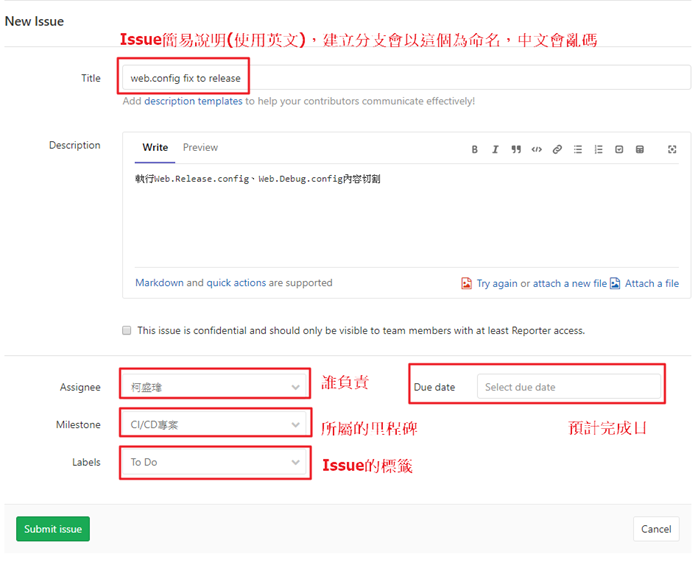This screenshot has height=562, width=698.
Task: Add a link via toolbar icon
Action: 558,149
